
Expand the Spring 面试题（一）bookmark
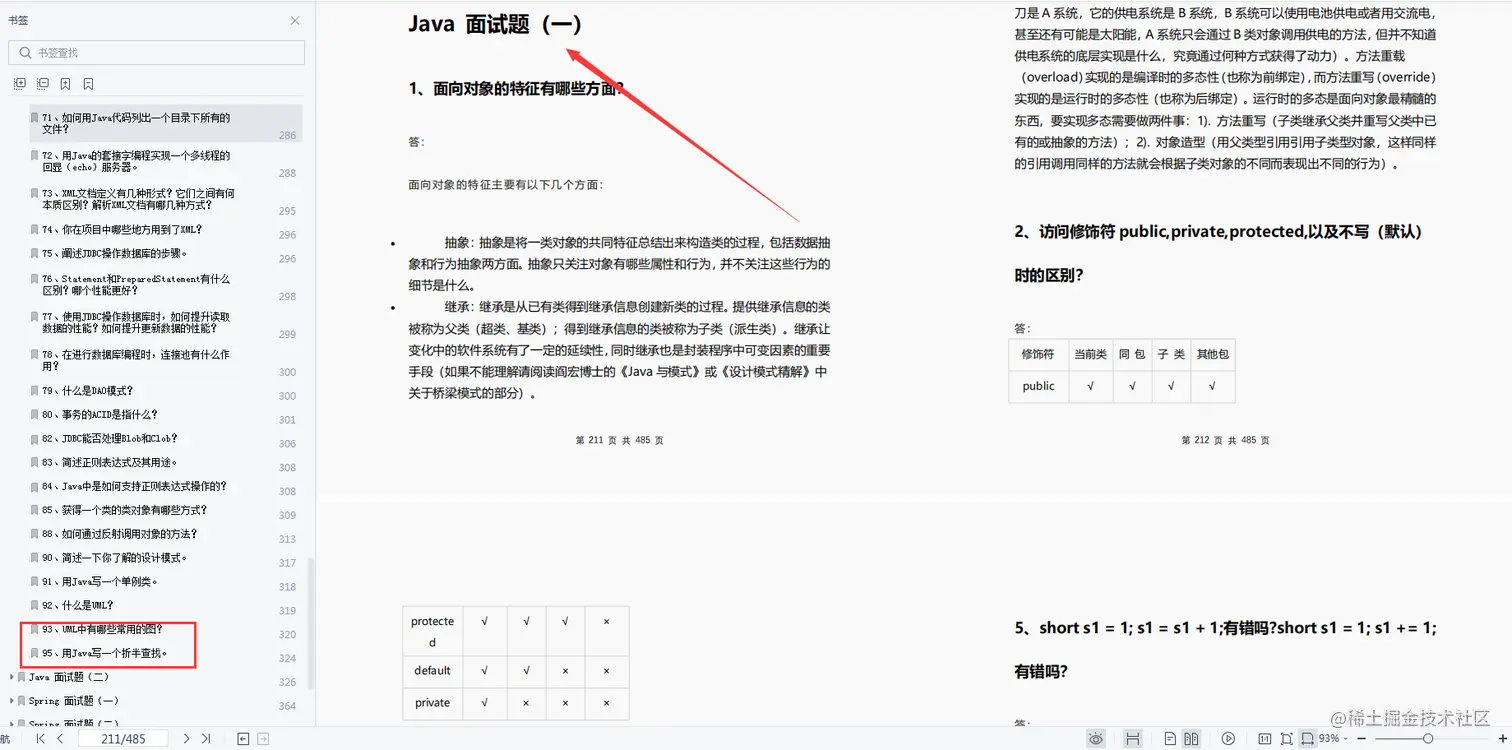coord(10,701)
